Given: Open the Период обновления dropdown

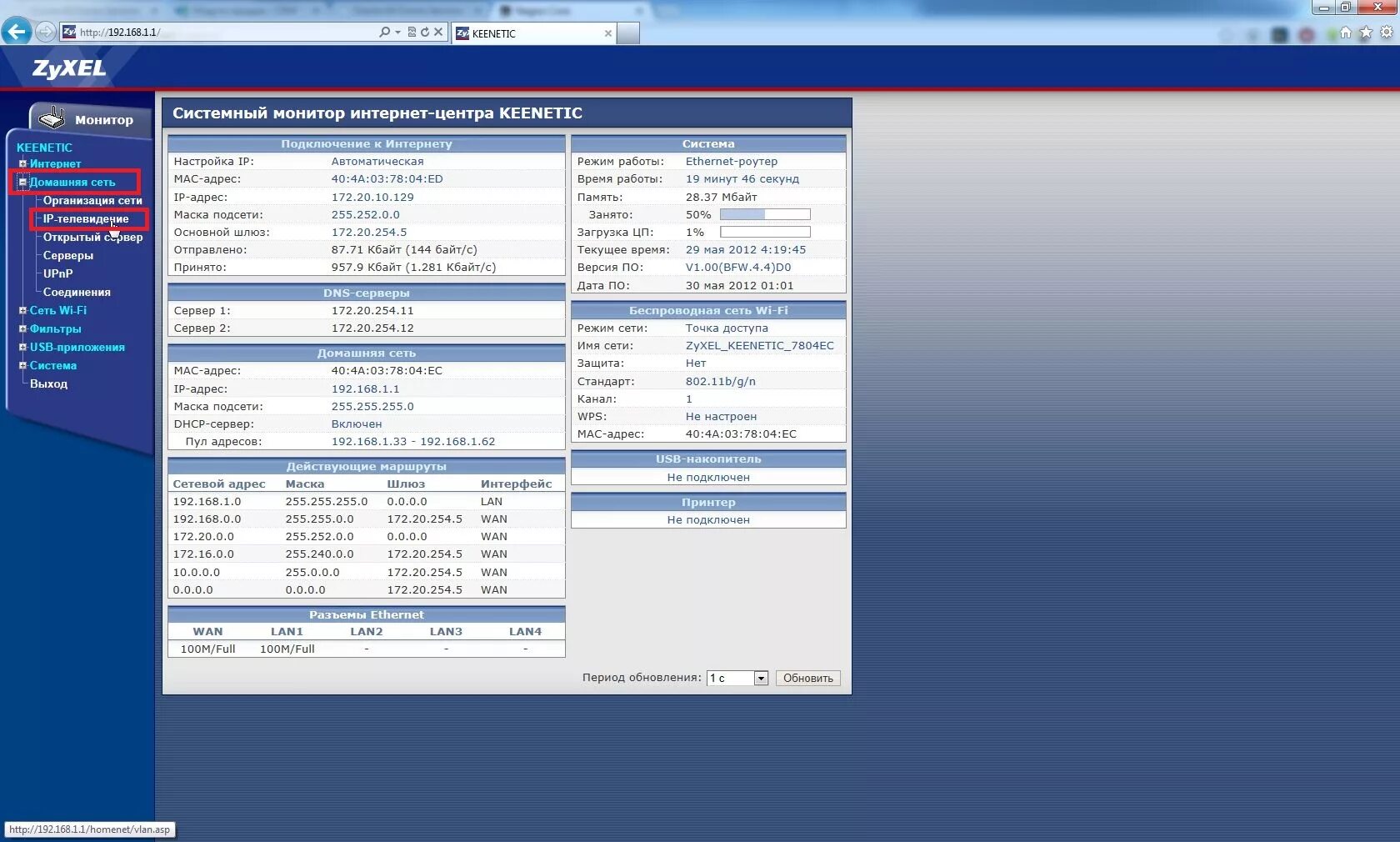Looking at the screenshot, I should point(737,679).
